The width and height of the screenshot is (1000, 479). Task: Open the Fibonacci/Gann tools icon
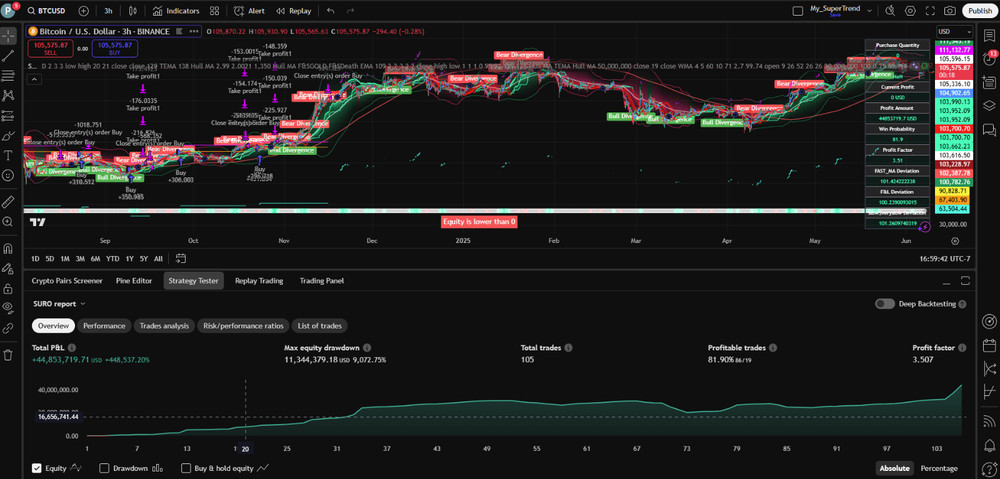pyautogui.click(x=8, y=76)
